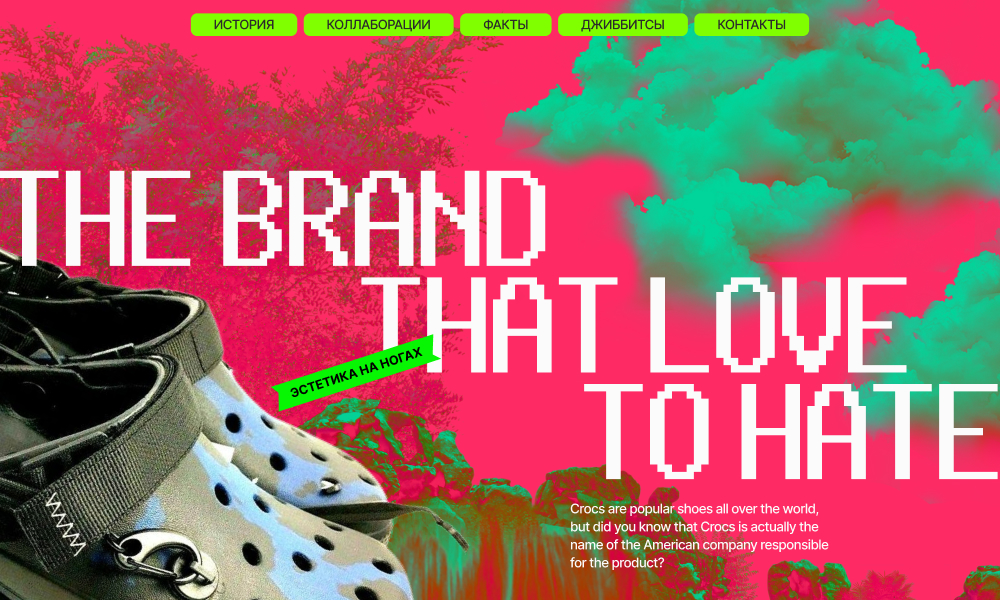Click the zigzag stitched strap tag

click(x=66, y=523)
